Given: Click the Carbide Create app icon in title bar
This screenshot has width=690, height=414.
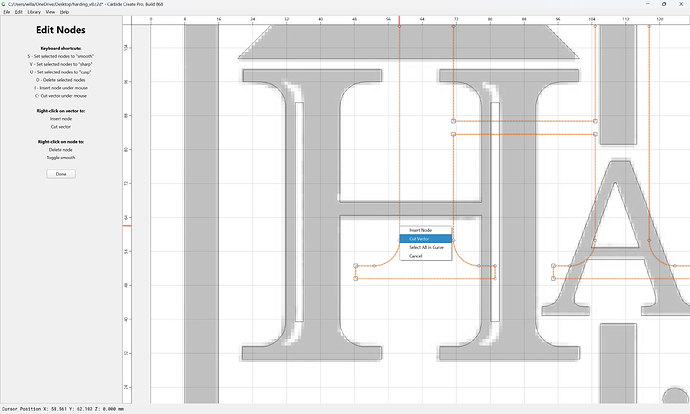Looking at the screenshot, I should click(4, 4).
